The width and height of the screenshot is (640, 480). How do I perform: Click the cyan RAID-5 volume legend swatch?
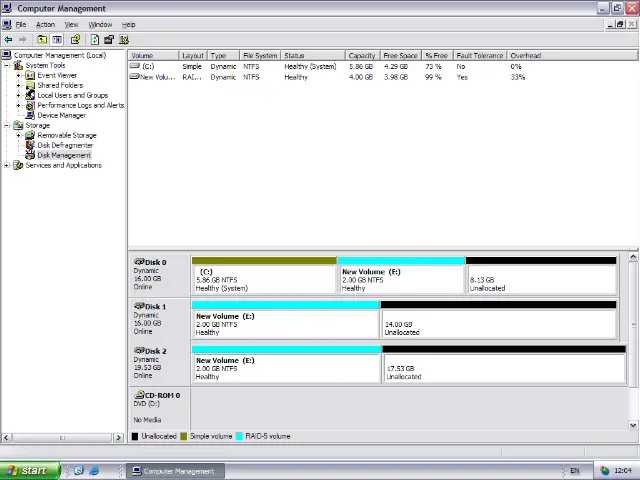click(239, 436)
